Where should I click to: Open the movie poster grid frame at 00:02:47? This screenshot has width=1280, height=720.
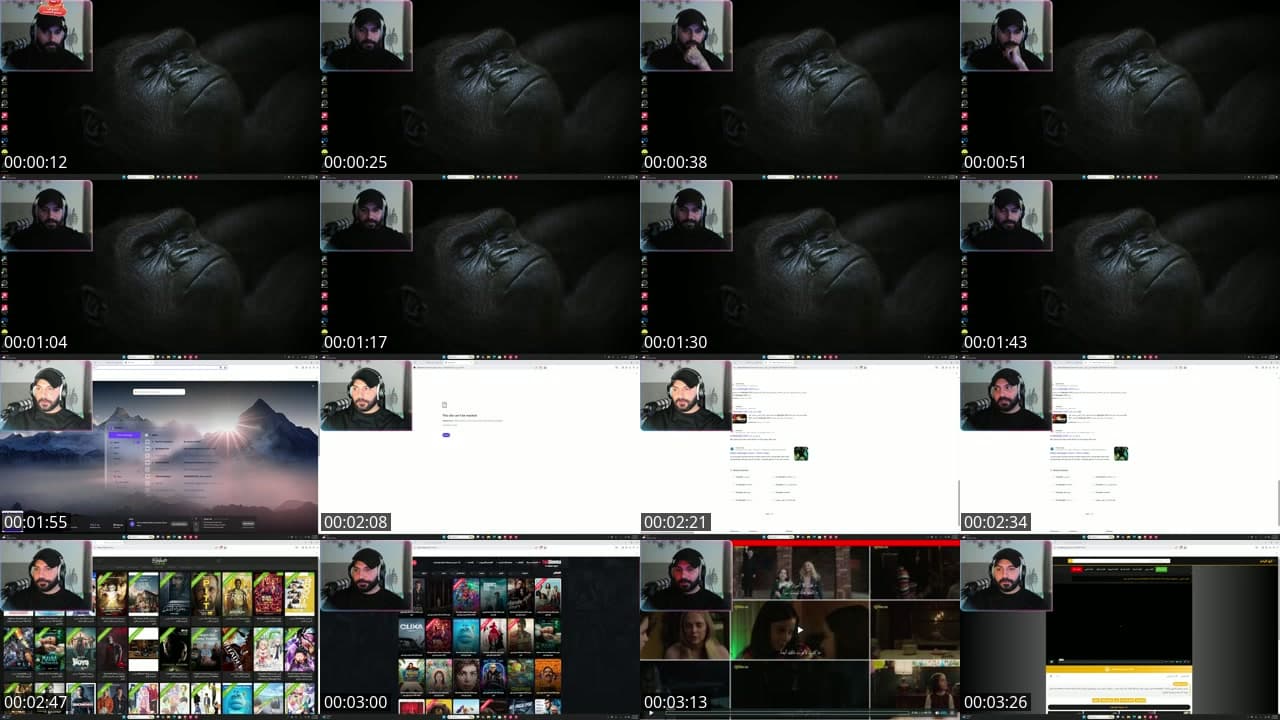pyautogui.click(x=160, y=630)
